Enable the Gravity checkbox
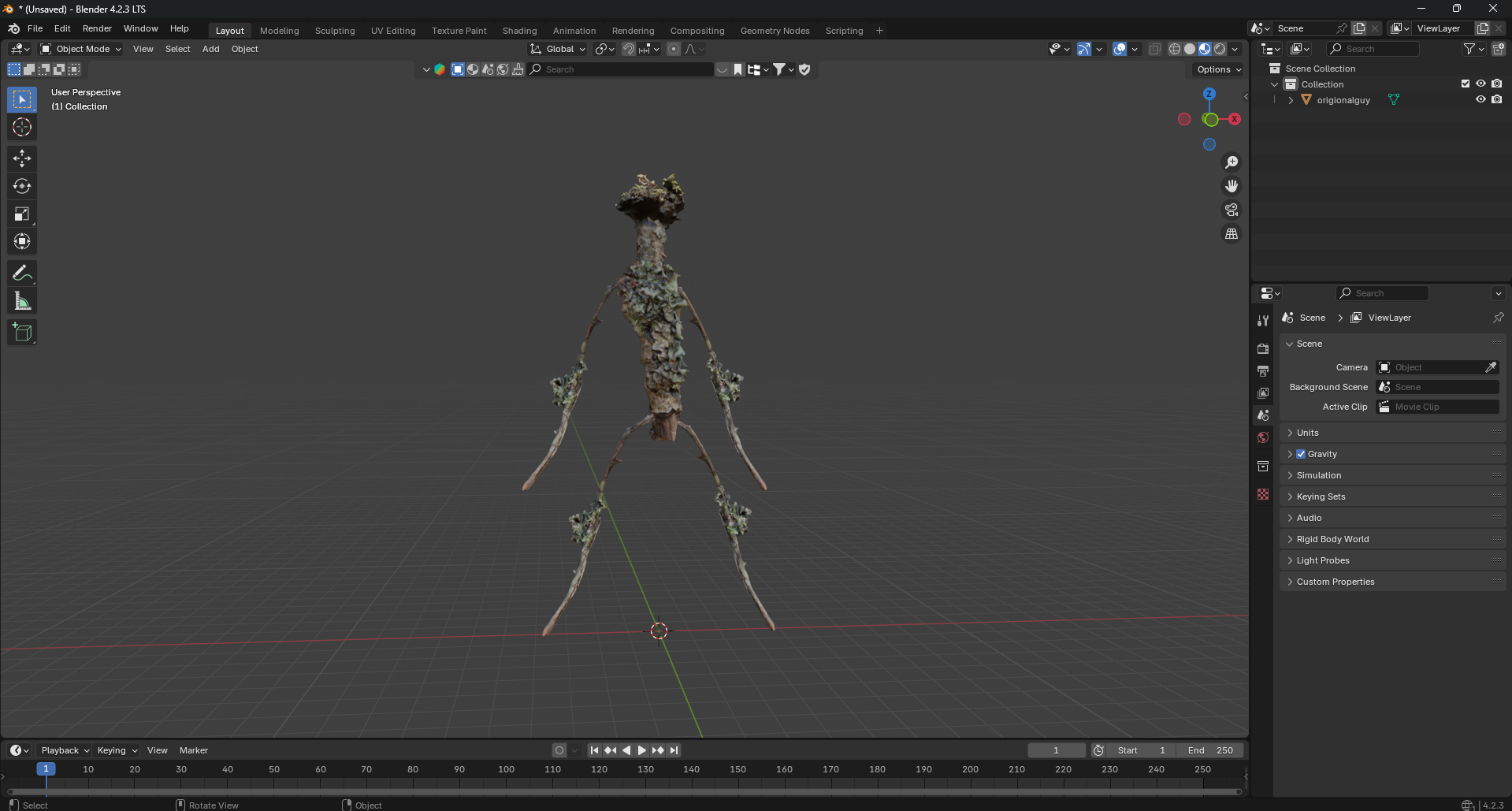1512x811 pixels. 1301,454
